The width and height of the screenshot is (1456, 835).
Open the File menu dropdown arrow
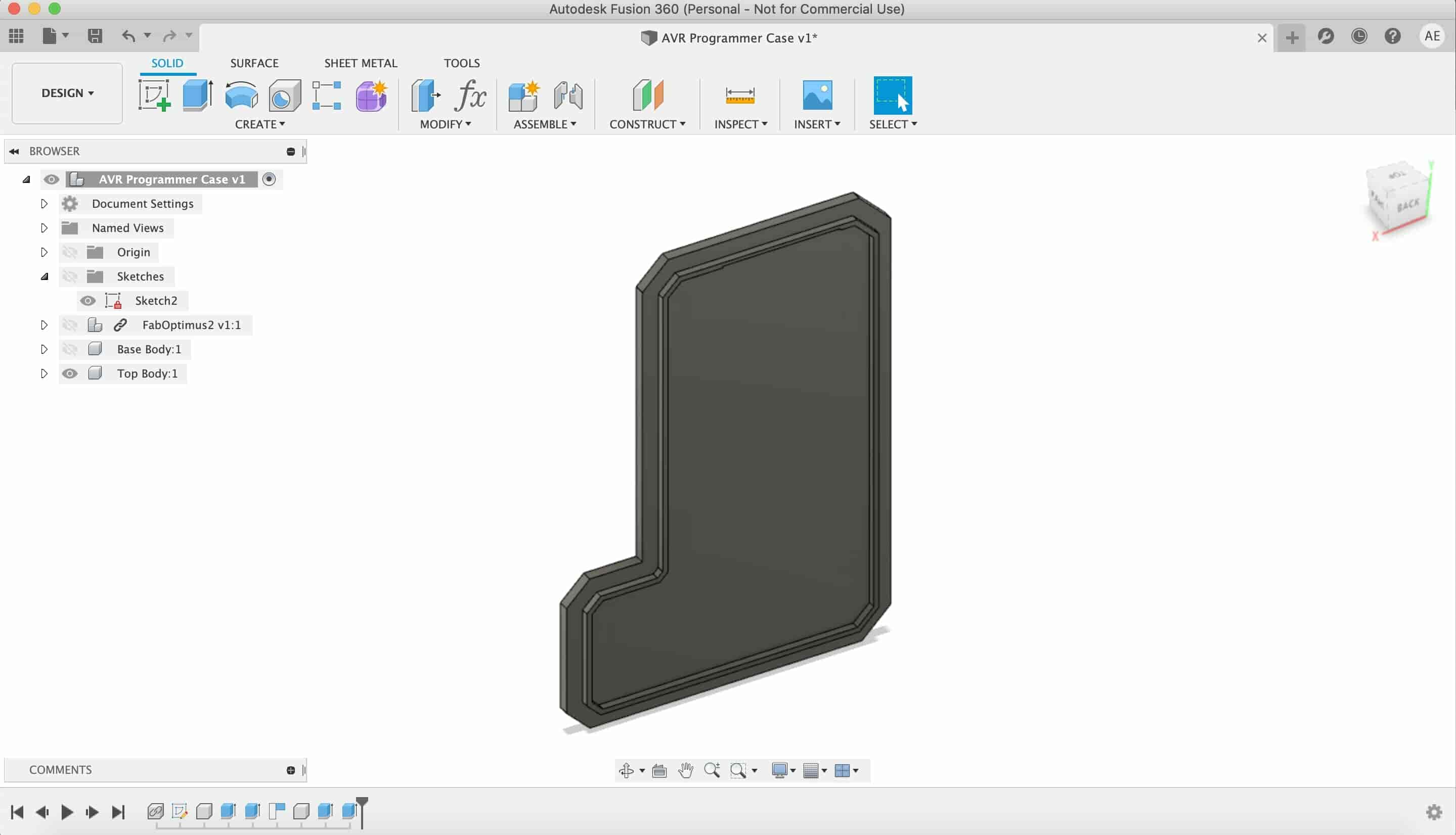point(65,35)
